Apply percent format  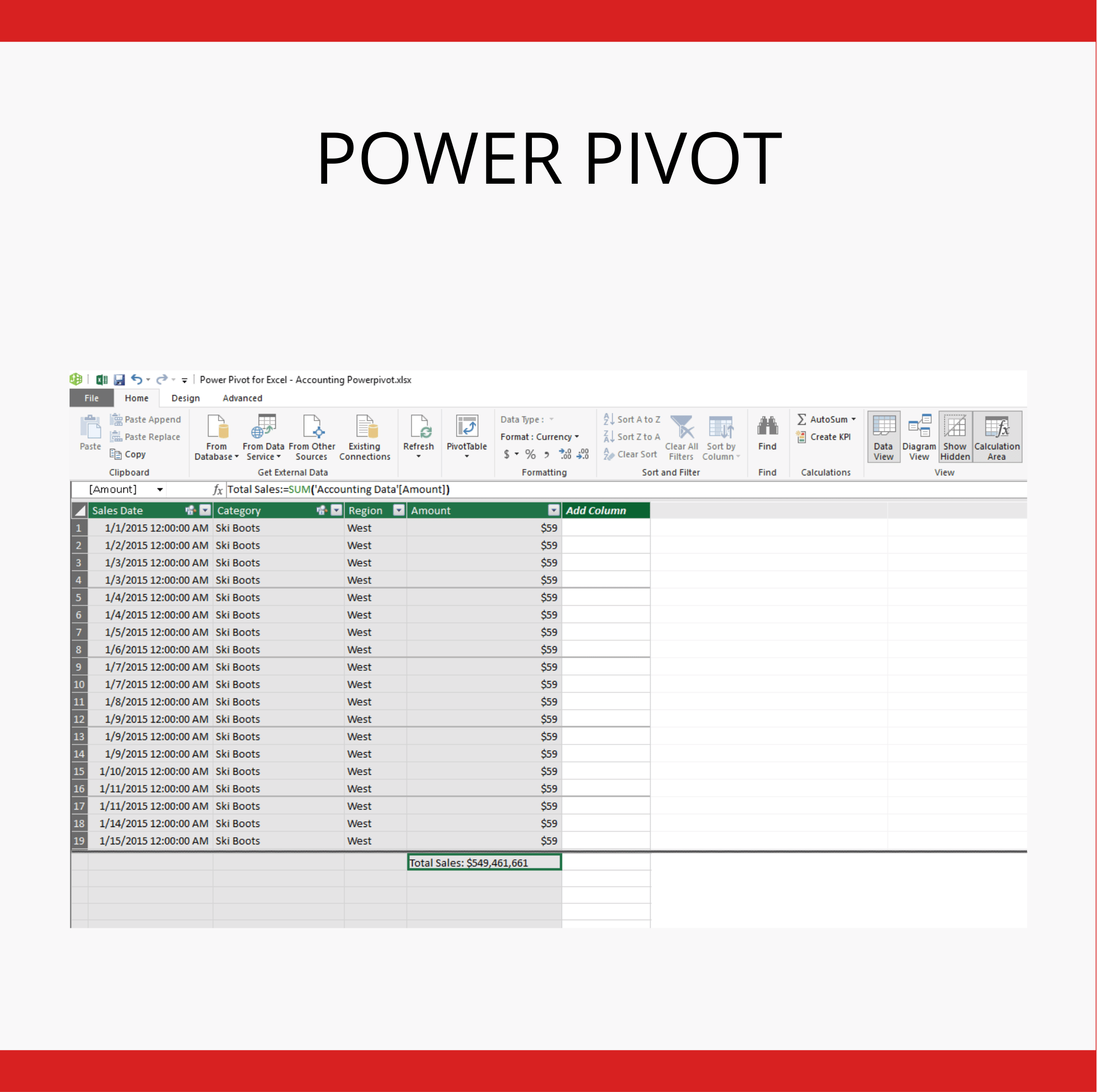(530, 454)
